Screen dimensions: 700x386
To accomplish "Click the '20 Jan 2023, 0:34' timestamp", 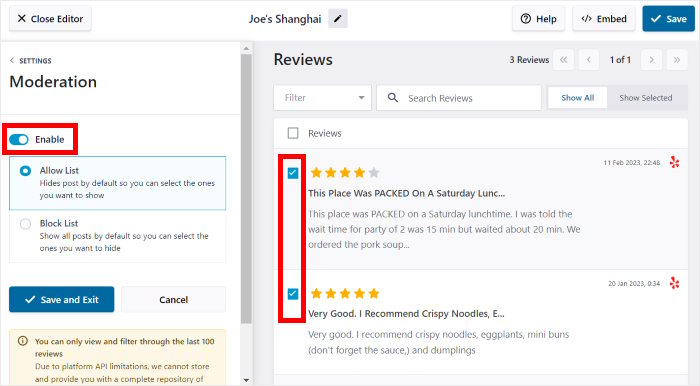I will point(634,283).
